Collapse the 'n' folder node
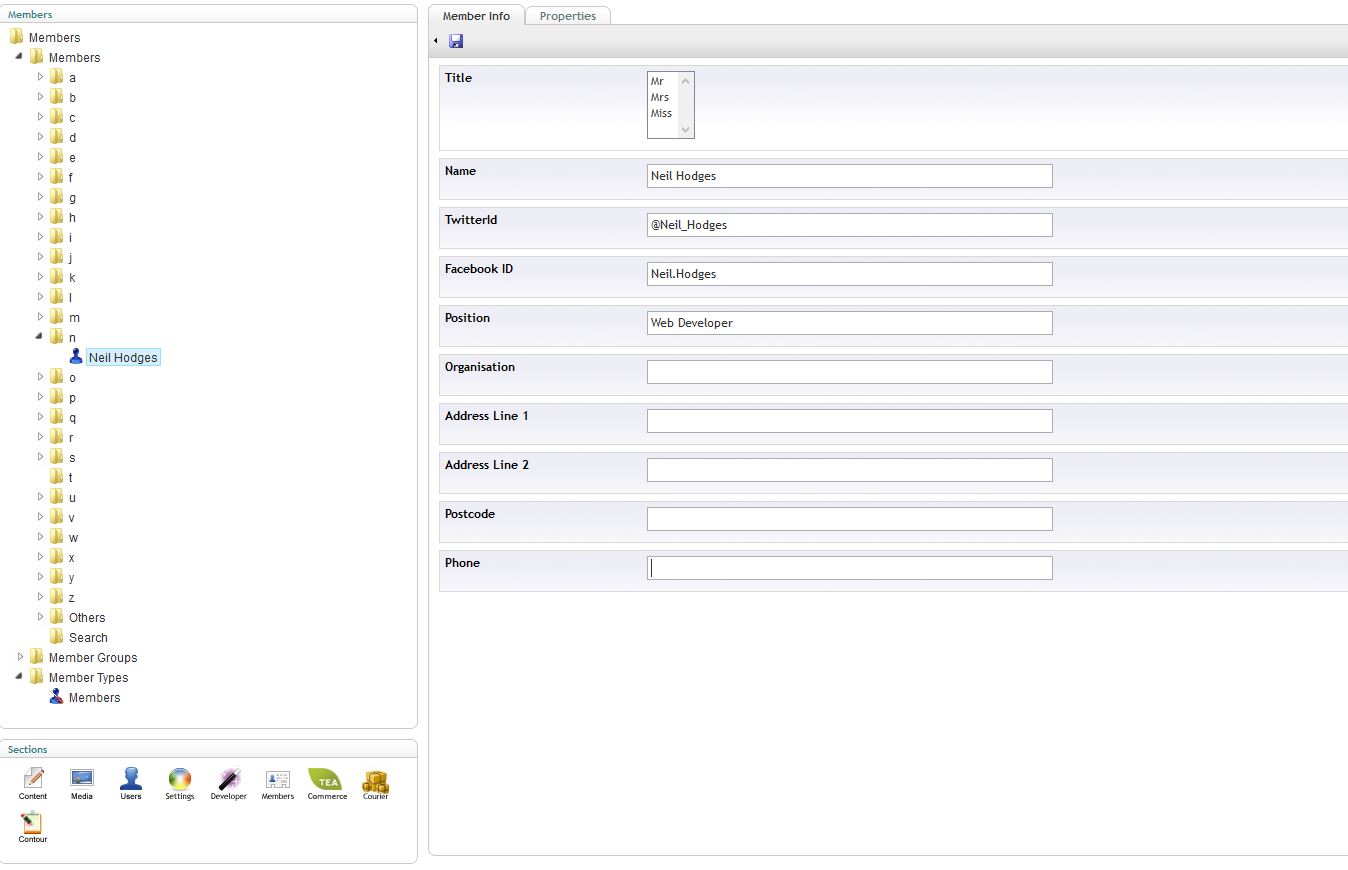 point(40,337)
